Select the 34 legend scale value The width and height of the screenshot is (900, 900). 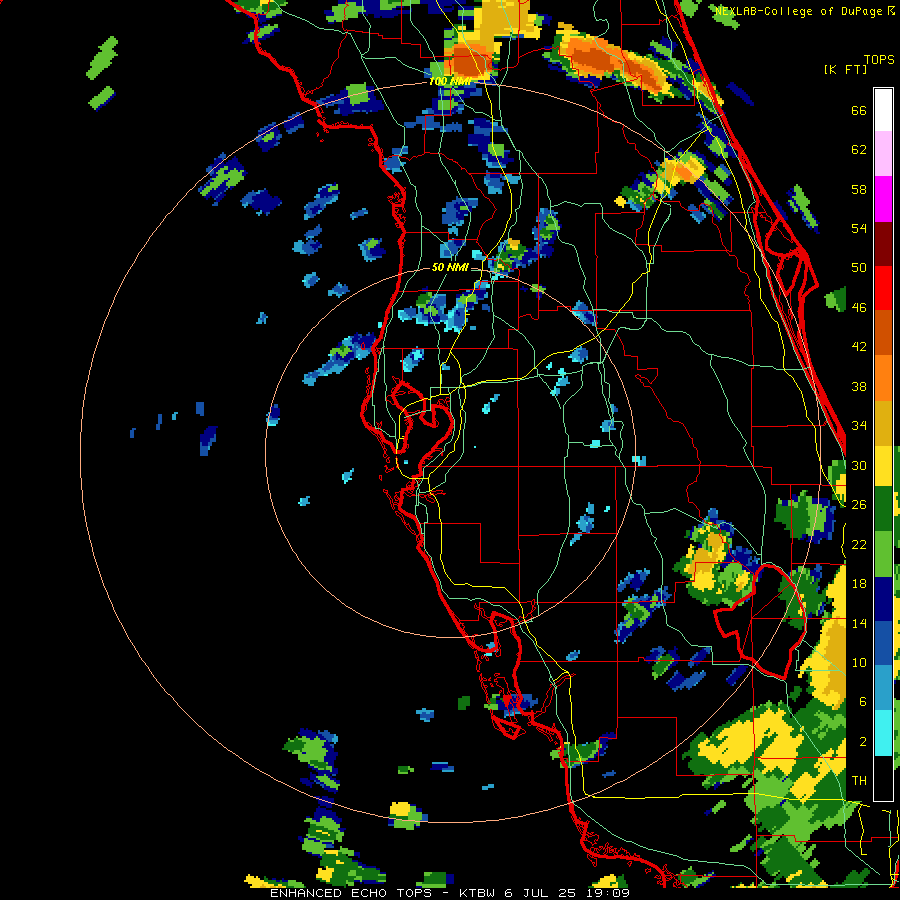coord(859,425)
